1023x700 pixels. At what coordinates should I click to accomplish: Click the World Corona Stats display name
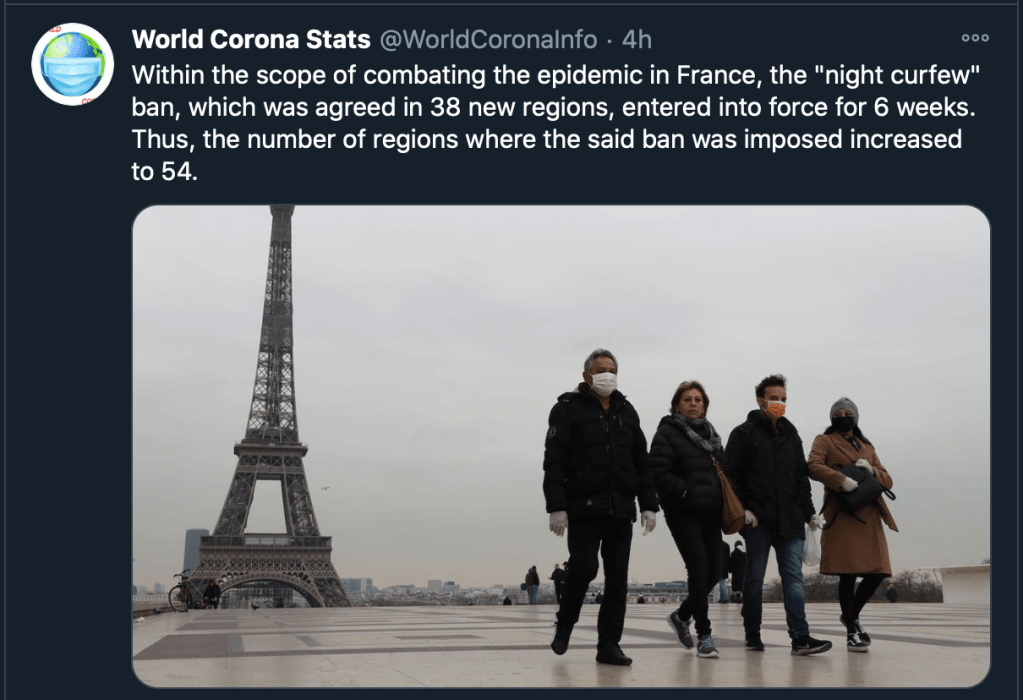[251, 39]
